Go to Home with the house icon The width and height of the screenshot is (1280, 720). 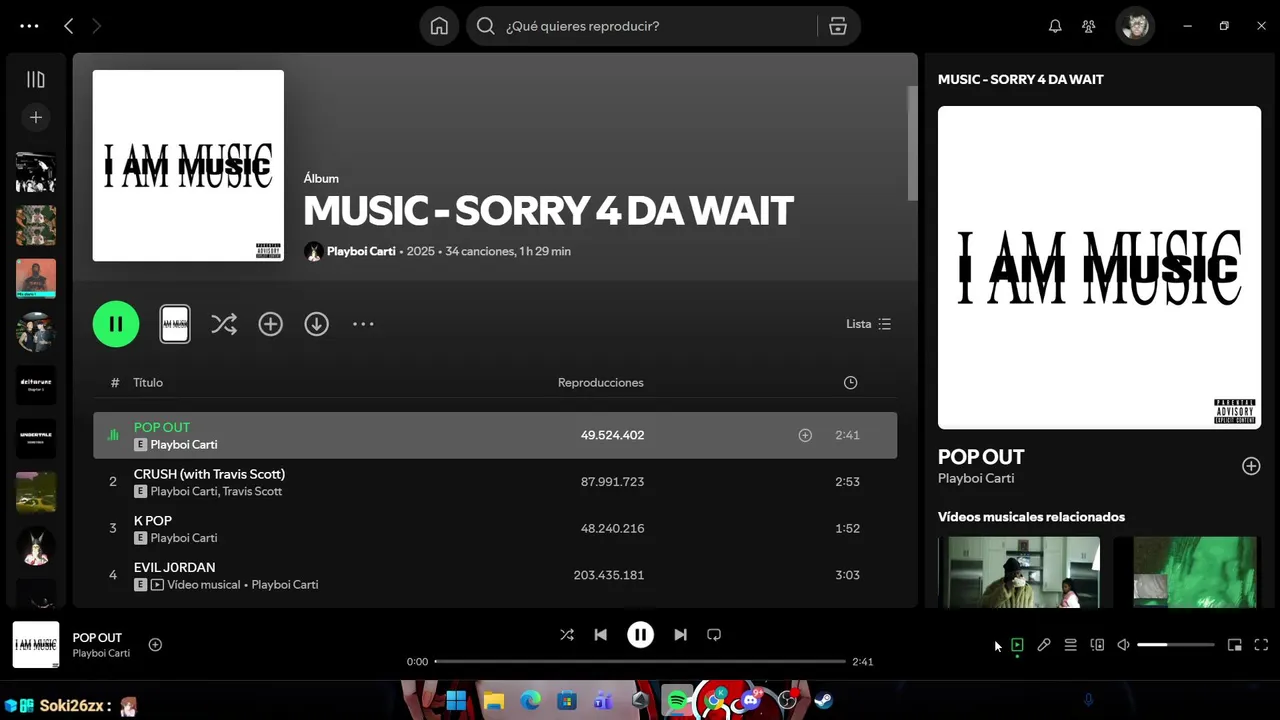tap(439, 26)
